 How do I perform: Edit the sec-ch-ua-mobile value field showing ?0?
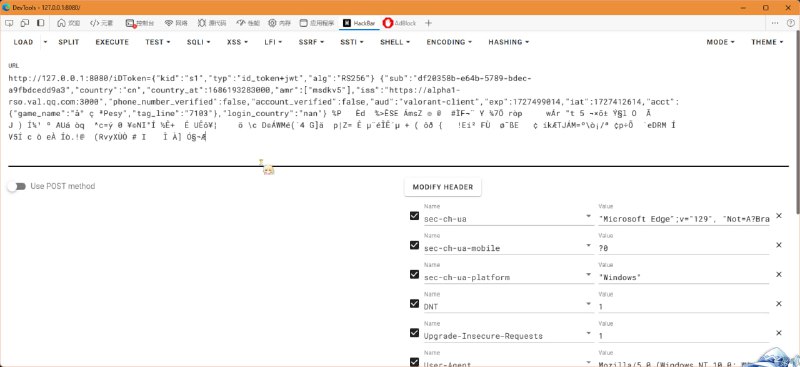tap(684, 248)
